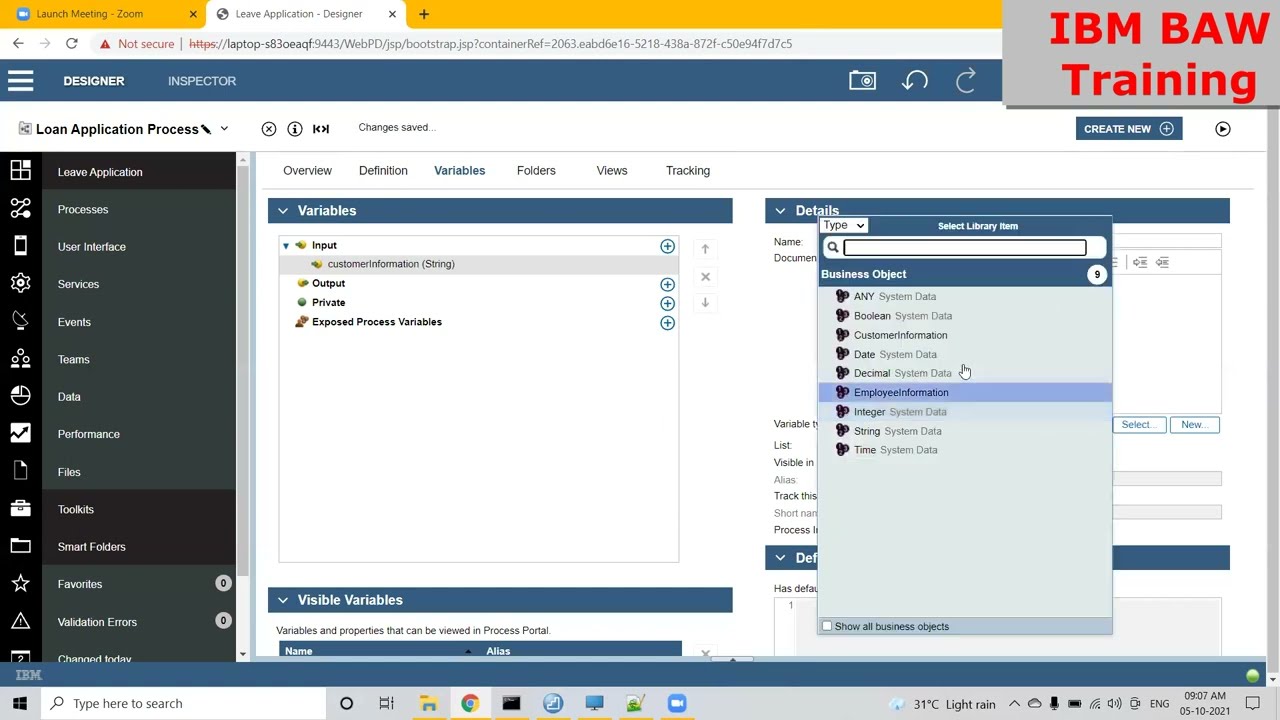1280x720 pixels.
Task: Select EmployeeInformation business object
Action: (x=965, y=393)
